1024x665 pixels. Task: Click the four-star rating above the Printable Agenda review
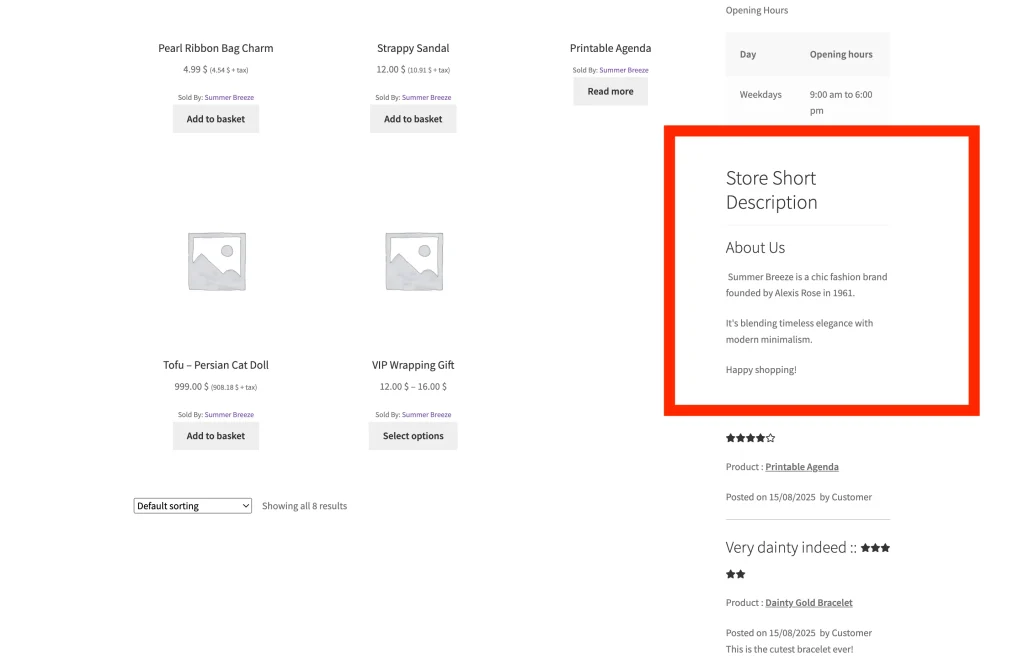pyautogui.click(x=750, y=438)
